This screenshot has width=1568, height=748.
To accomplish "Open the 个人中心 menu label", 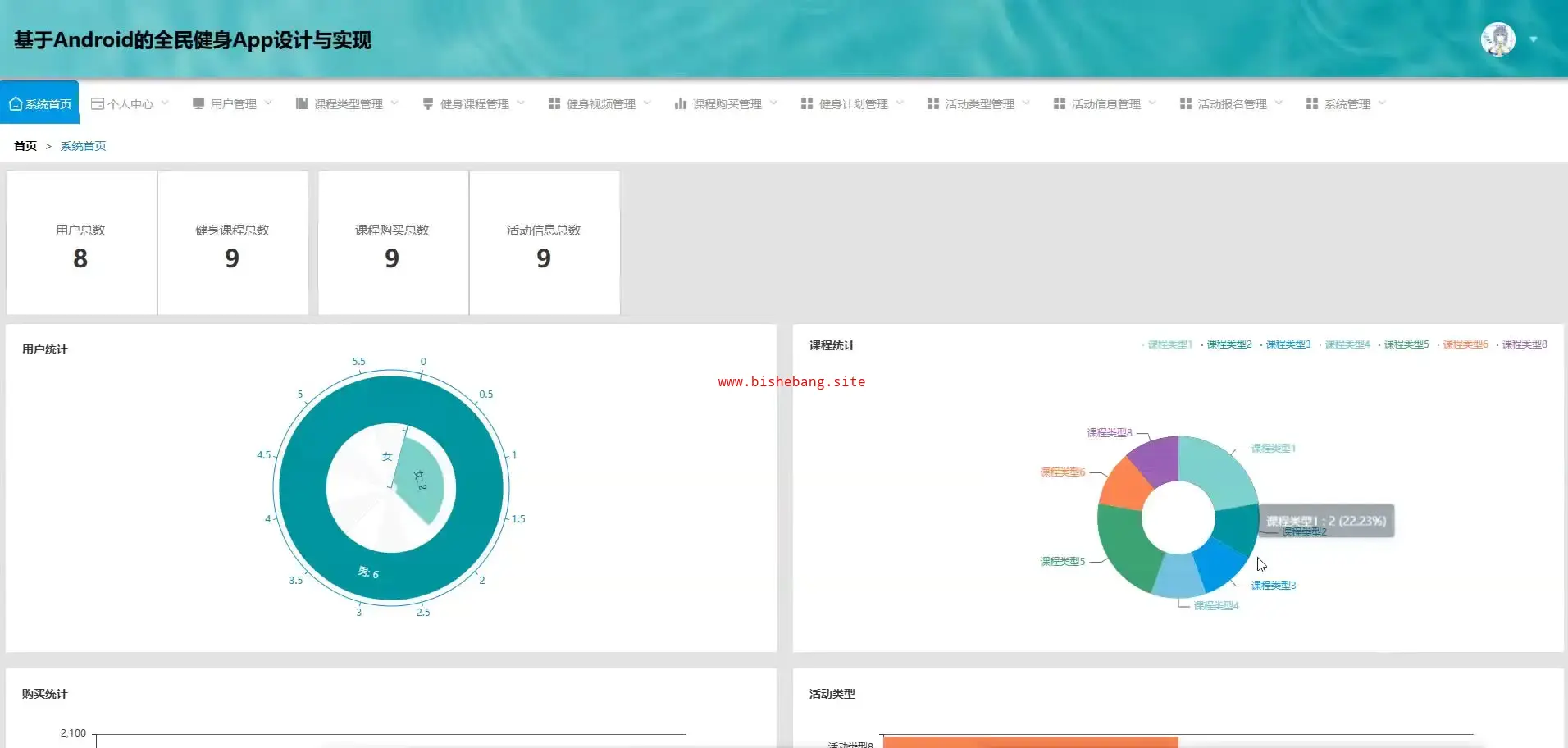I will tap(130, 104).
